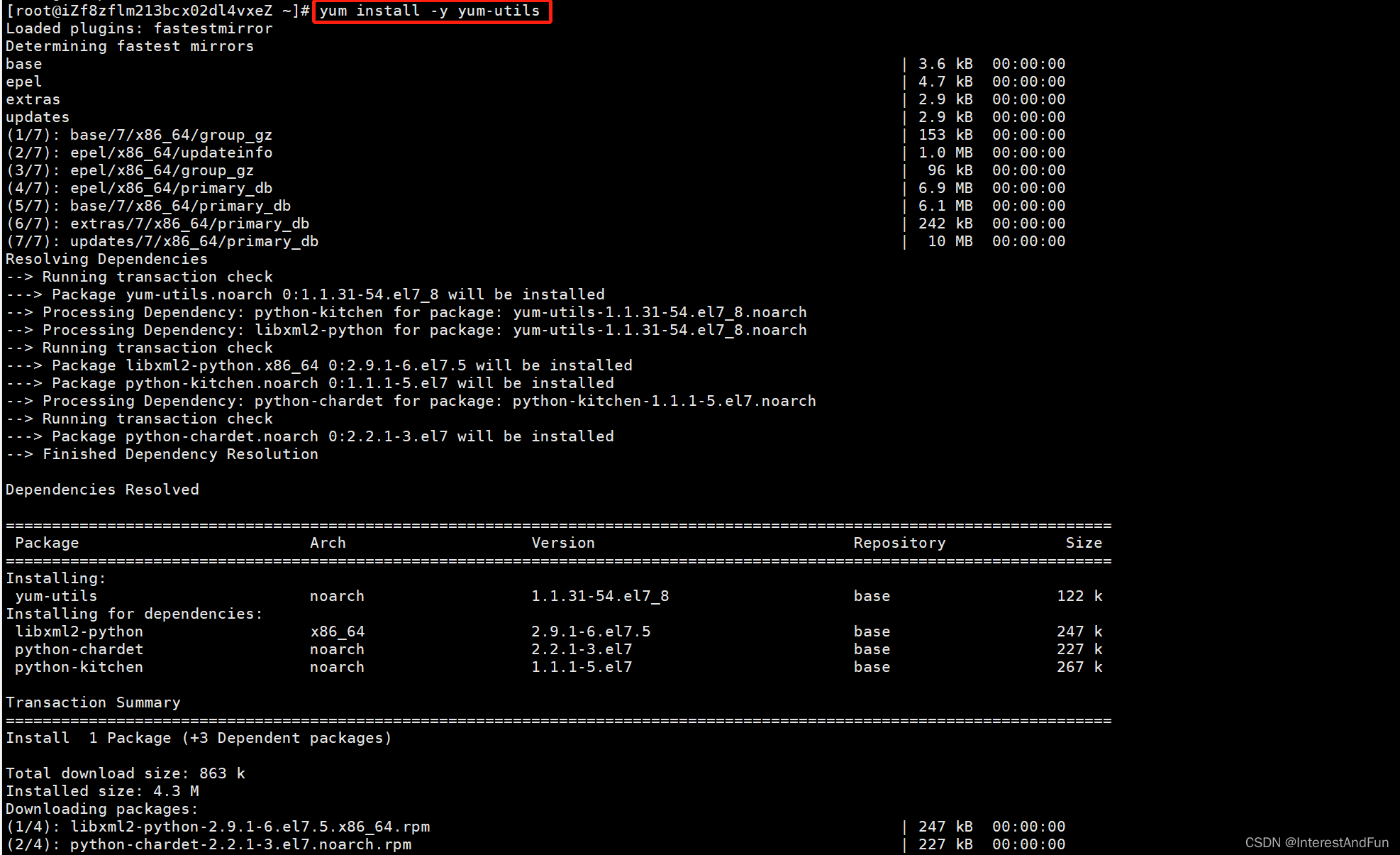Click the '(4/7): epel/x86_64/primary_db' line
The width and height of the screenshot is (1400, 855).
pyautogui.click(x=139, y=188)
